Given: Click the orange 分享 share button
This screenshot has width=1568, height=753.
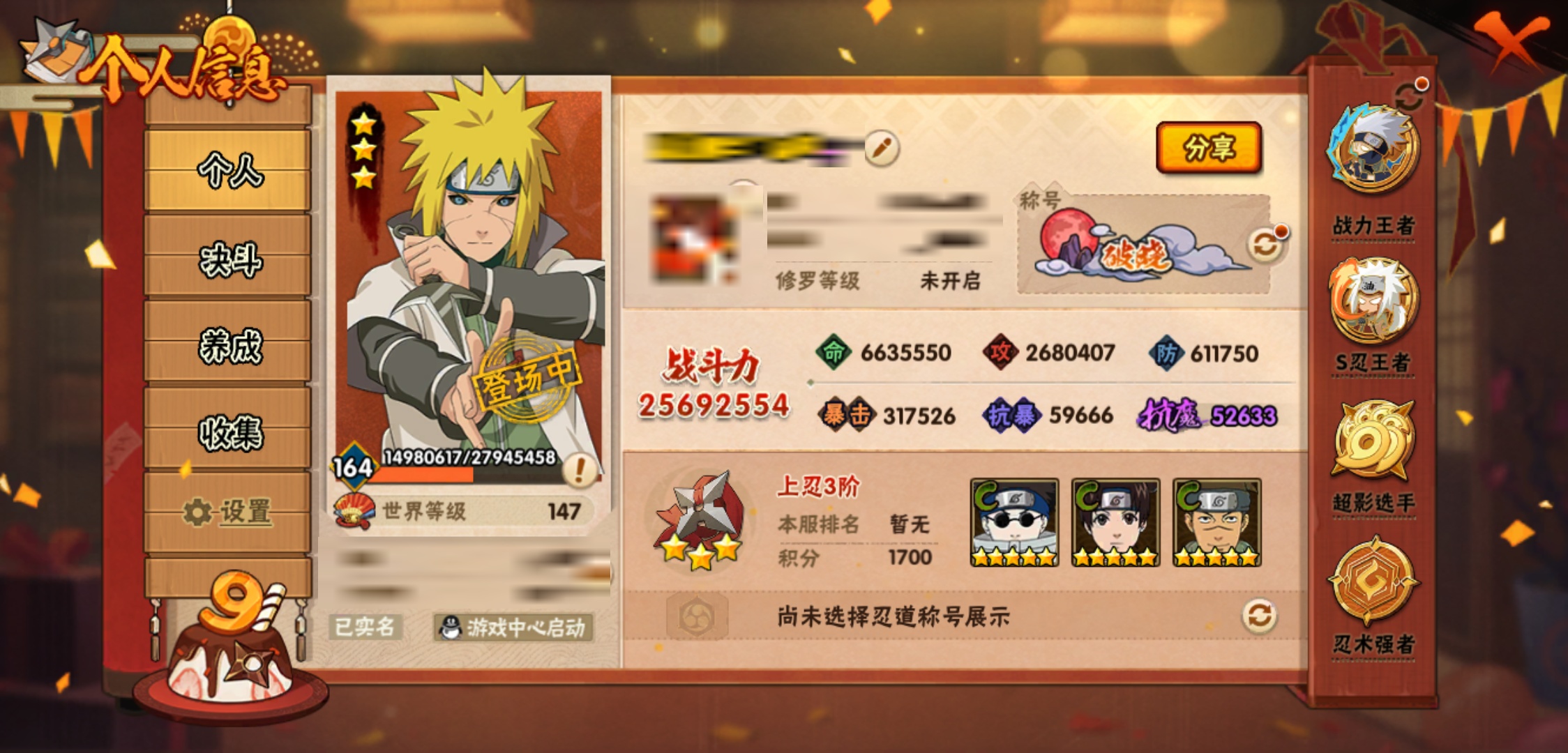Looking at the screenshot, I should point(1209,147).
